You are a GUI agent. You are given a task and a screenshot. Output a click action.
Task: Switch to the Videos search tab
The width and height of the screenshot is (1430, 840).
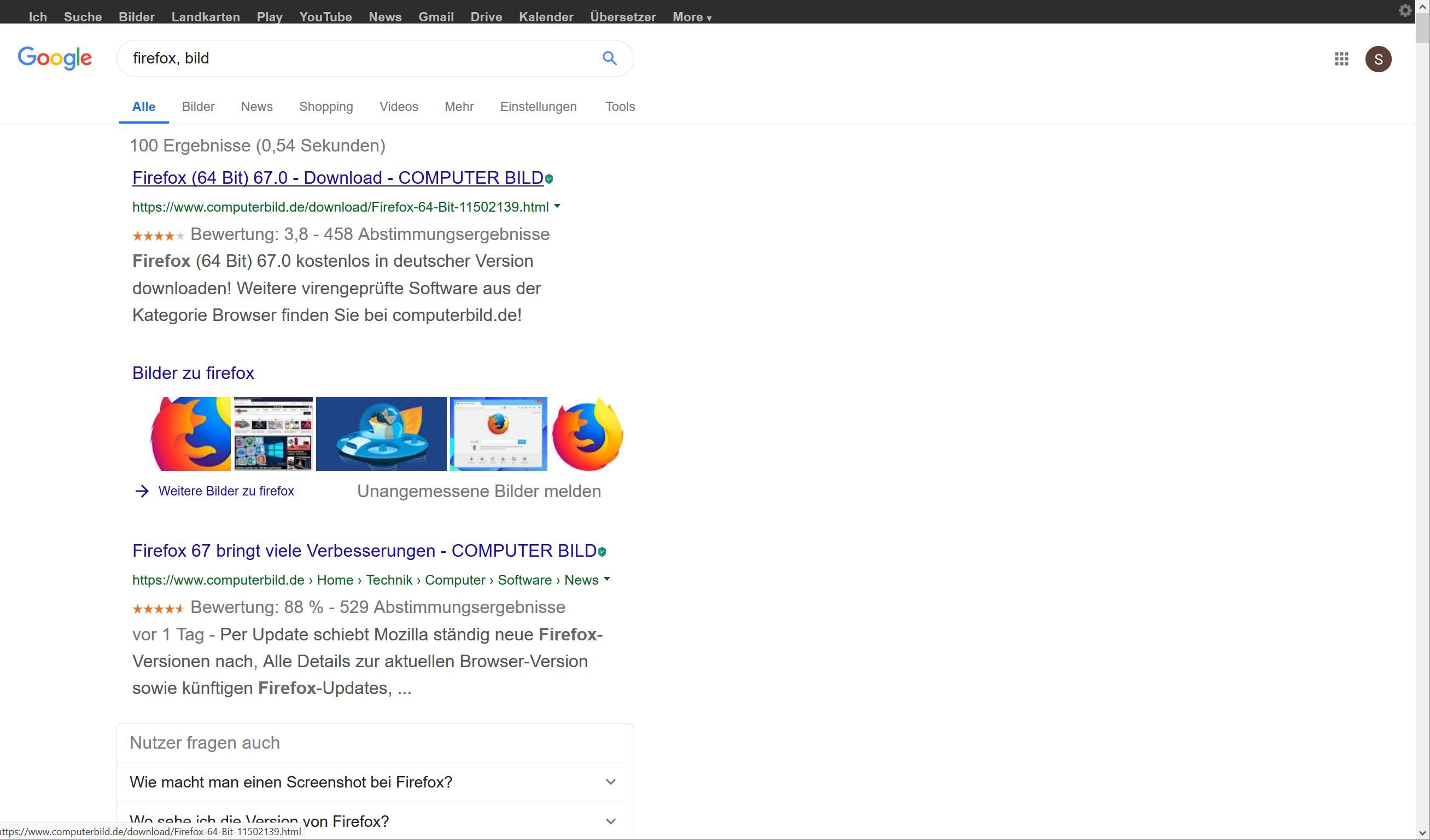(398, 107)
